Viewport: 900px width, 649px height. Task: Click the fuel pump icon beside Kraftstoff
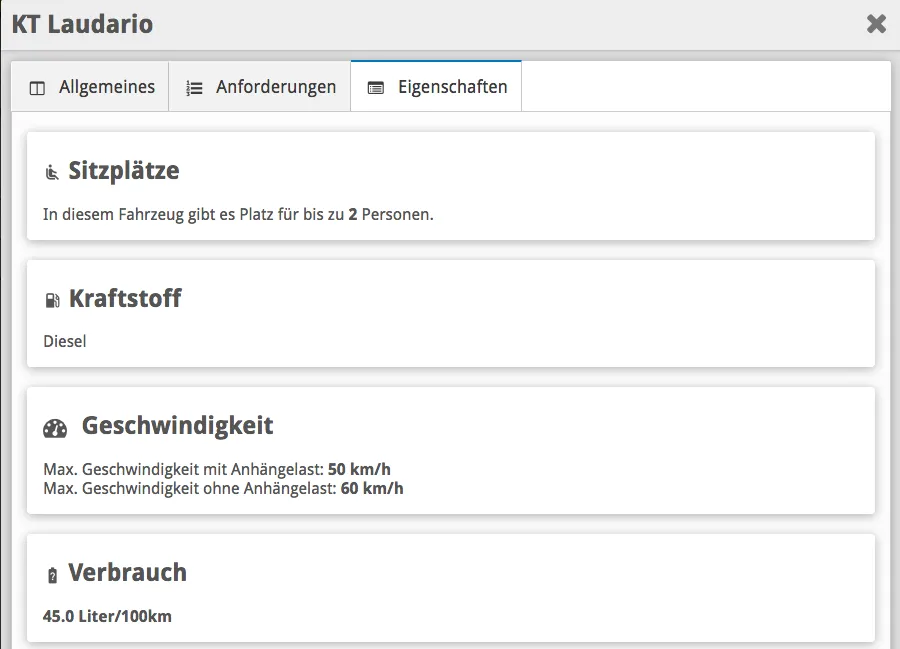(x=52, y=301)
